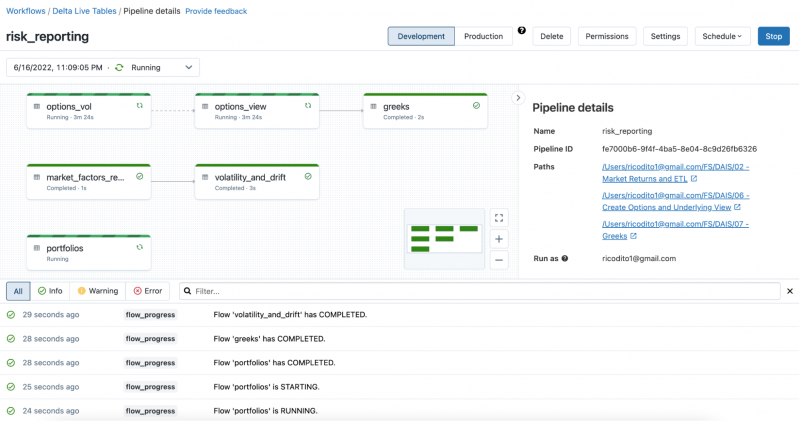800x421 pixels.
Task: Show All events tab
Action: point(18,291)
